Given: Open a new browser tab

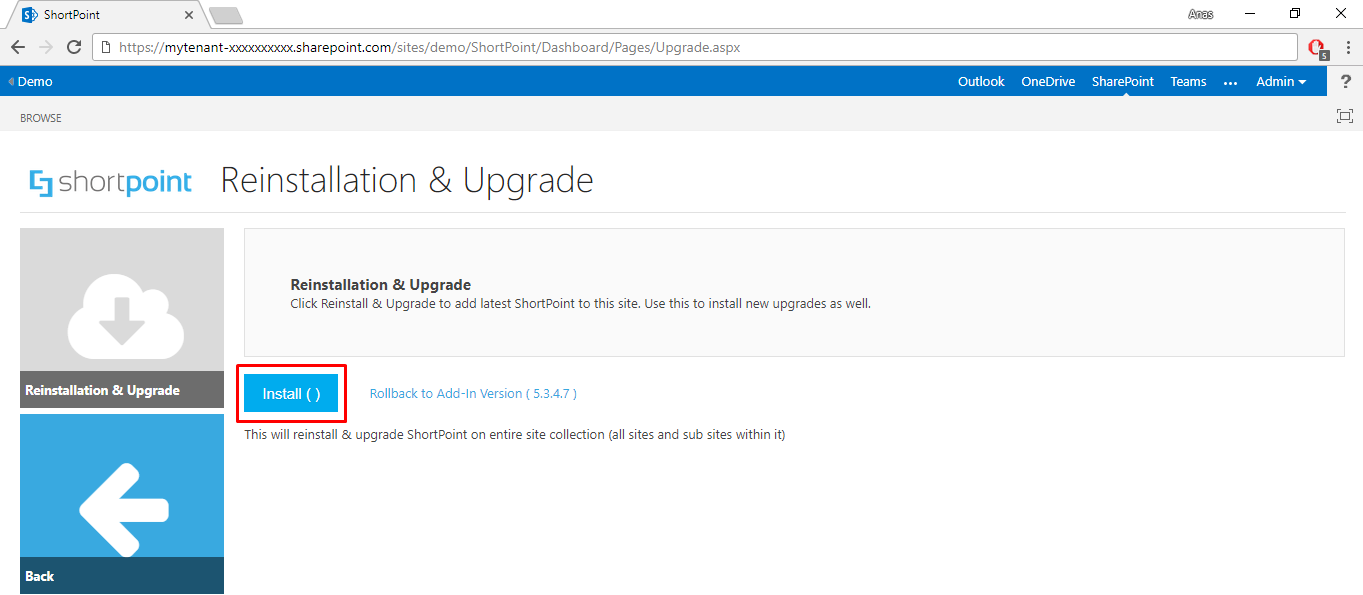Looking at the screenshot, I should 226,16.
